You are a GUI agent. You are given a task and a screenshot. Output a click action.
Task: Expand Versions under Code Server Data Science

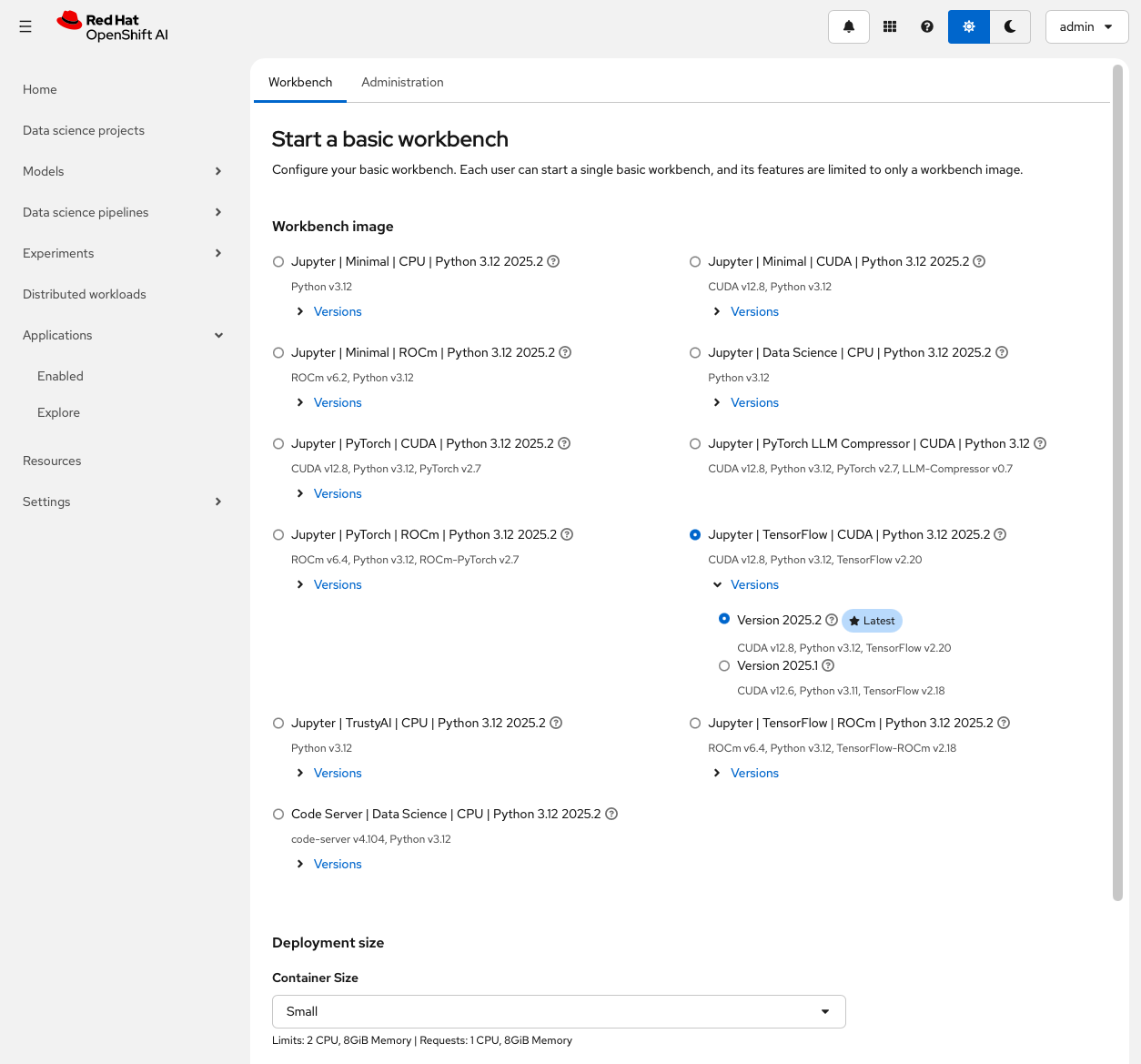pos(328,864)
